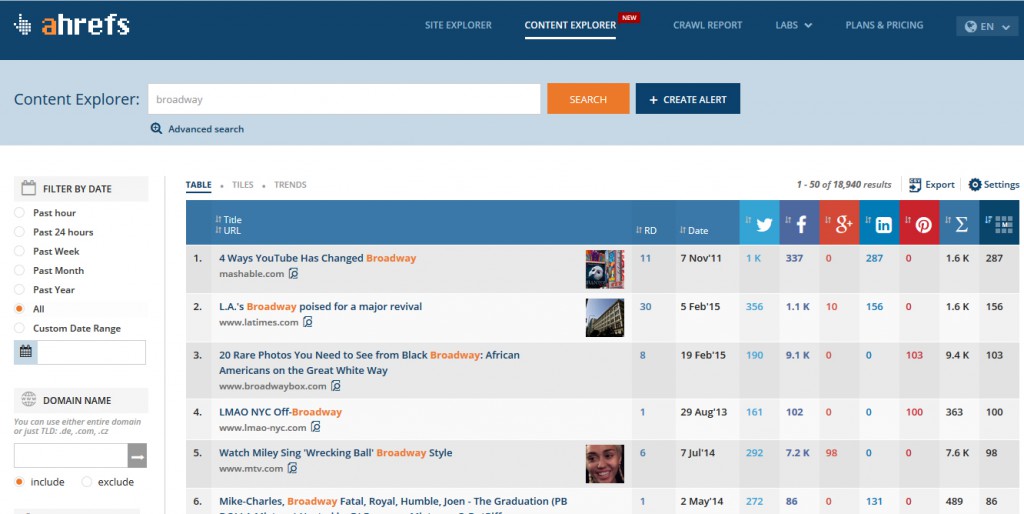Sort by total shares sigma icon
Screen dimensions: 1024x514
pyautogui.click(x=961, y=225)
